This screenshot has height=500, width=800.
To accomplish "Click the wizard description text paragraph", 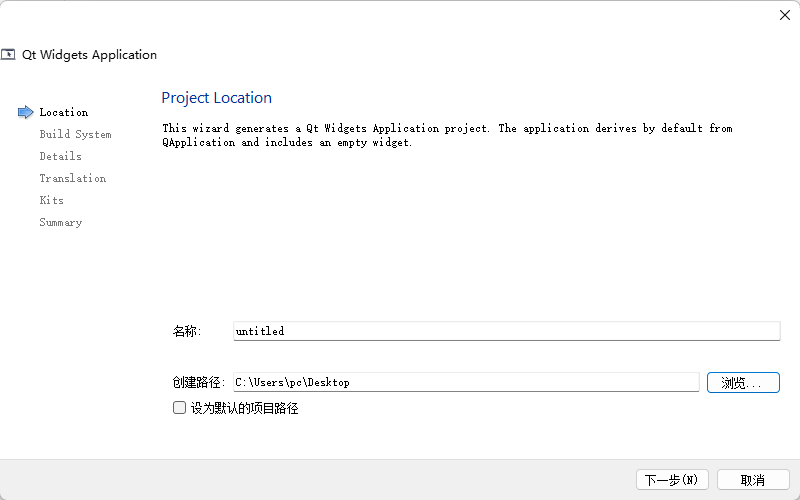I will (447, 135).
